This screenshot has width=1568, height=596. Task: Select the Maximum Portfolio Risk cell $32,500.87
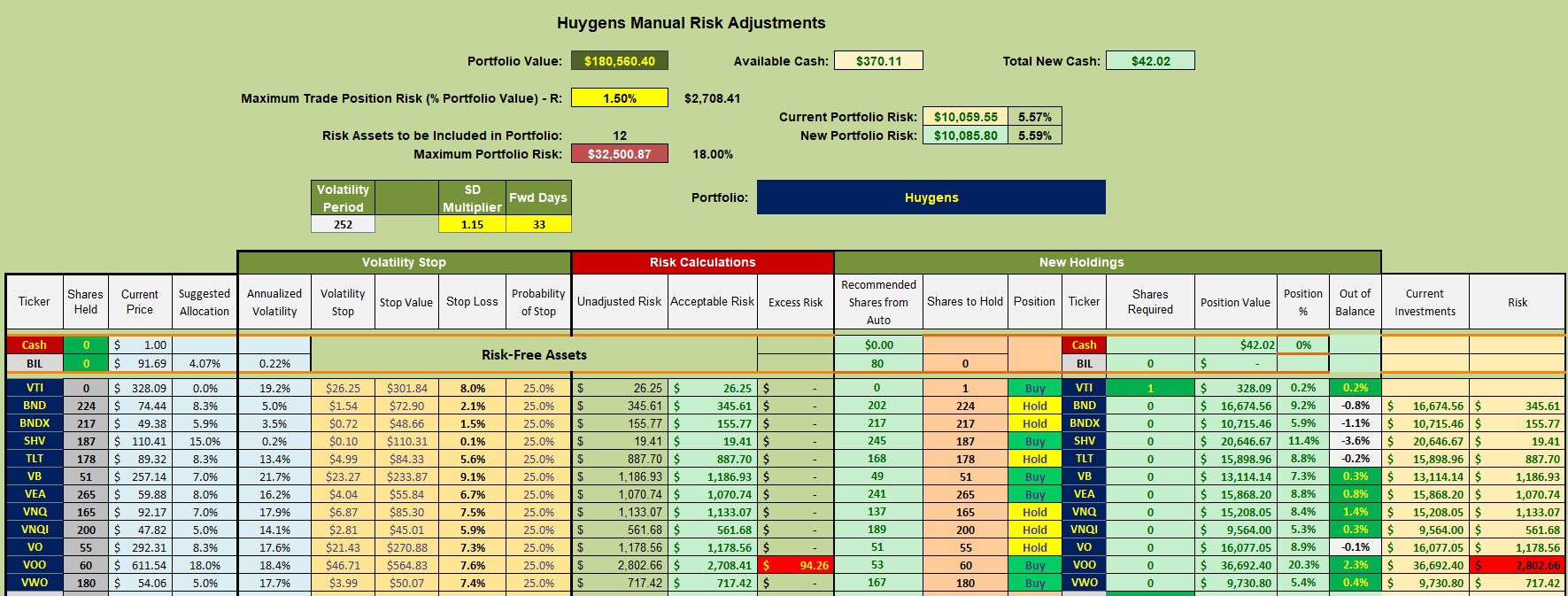pyautogui.click(x=619, y=154)
